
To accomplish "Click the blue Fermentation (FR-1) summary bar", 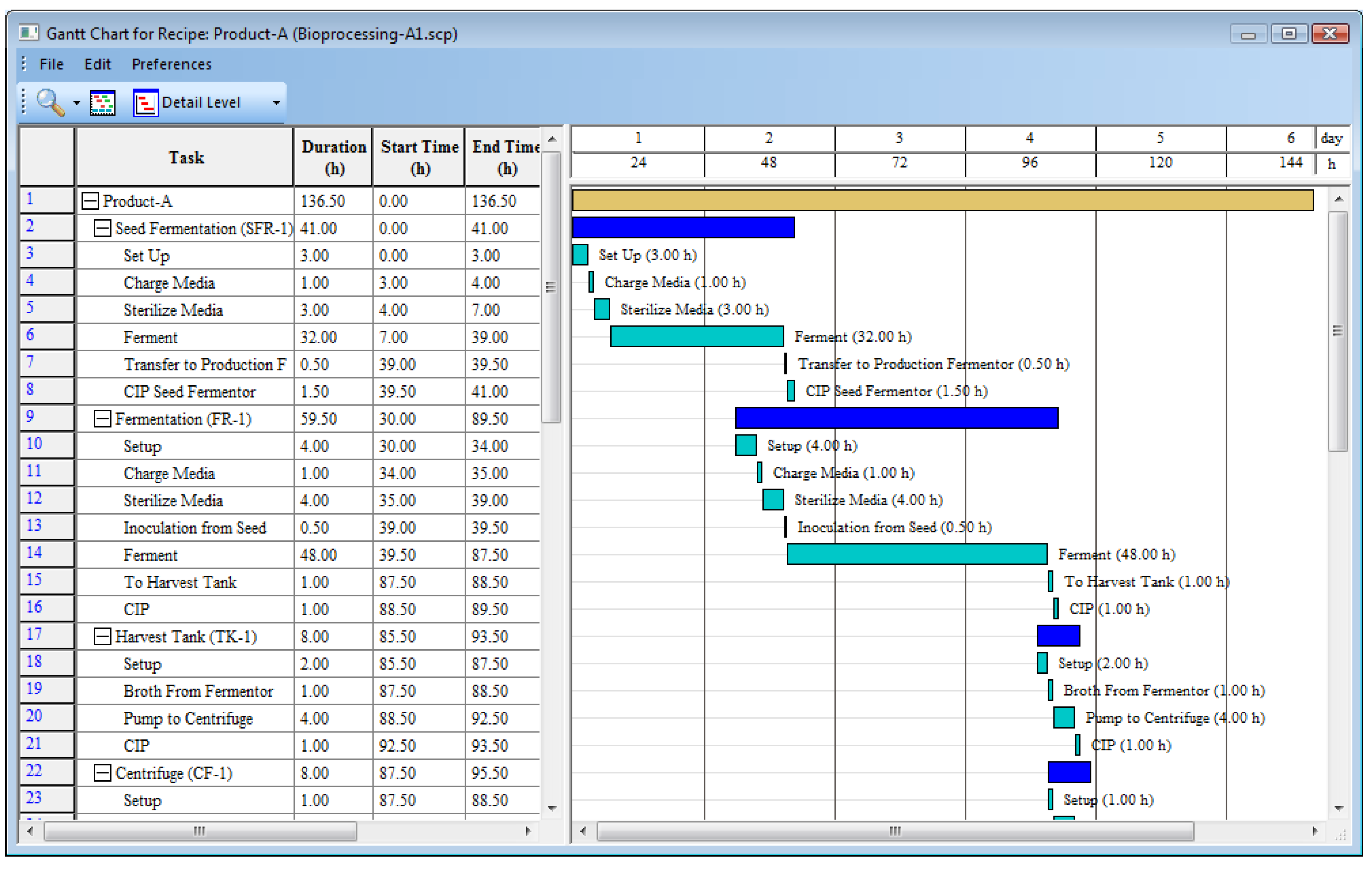I will click(x=897, y=418).
